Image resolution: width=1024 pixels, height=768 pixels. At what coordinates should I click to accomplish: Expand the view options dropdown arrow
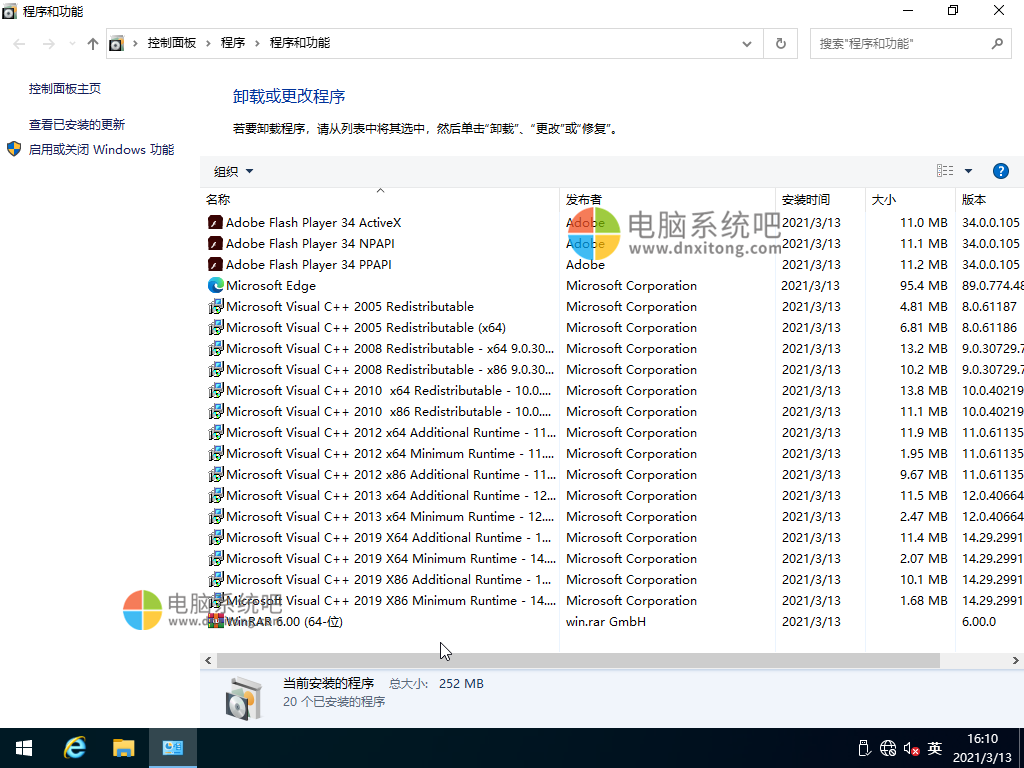(968, 171)
